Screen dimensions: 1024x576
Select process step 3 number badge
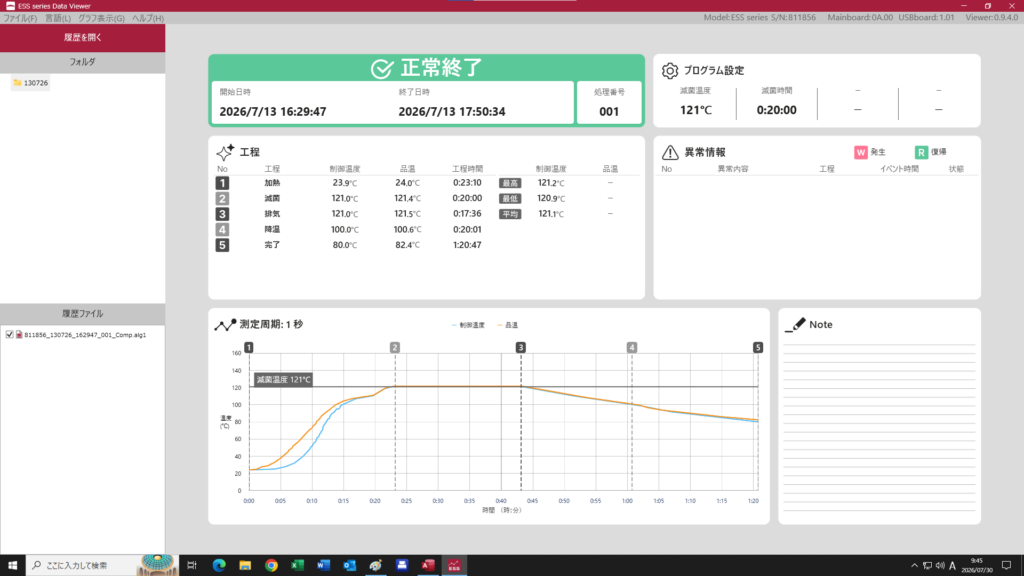[222, 214]
